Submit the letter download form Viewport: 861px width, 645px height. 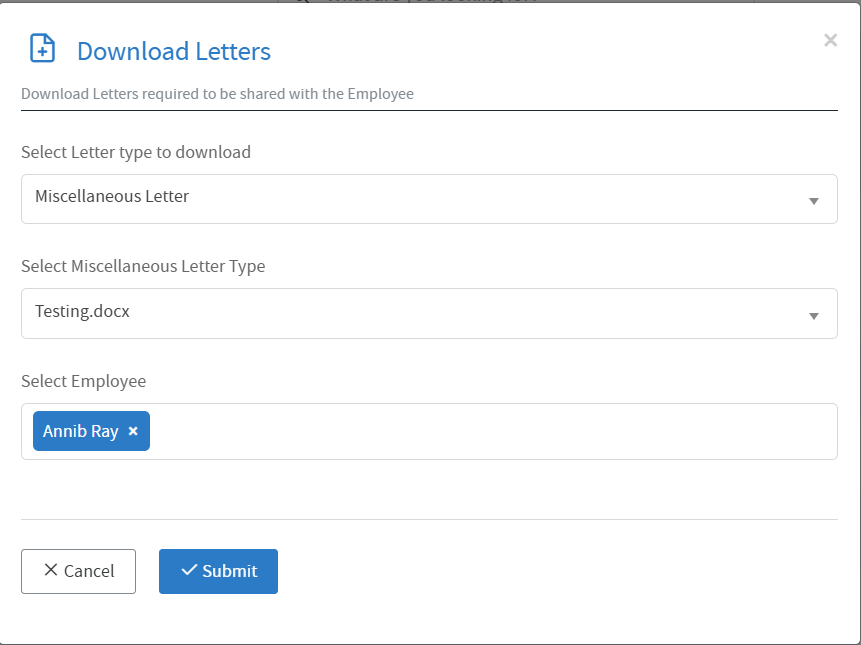(x=218, y=571)
